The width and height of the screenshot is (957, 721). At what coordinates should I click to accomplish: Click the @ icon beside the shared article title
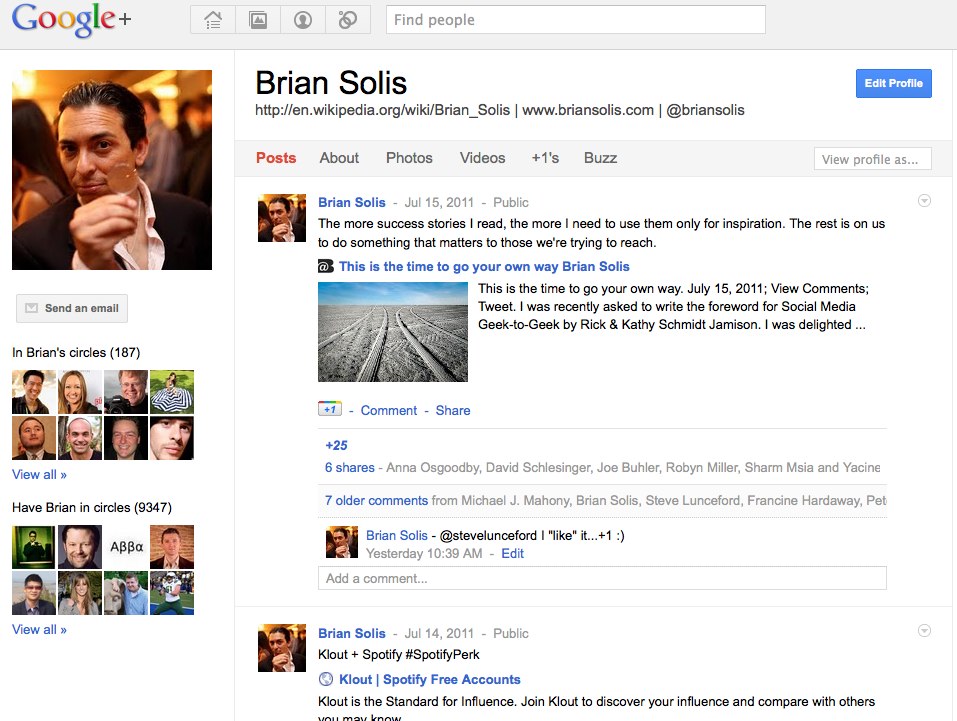click(326, 266)
